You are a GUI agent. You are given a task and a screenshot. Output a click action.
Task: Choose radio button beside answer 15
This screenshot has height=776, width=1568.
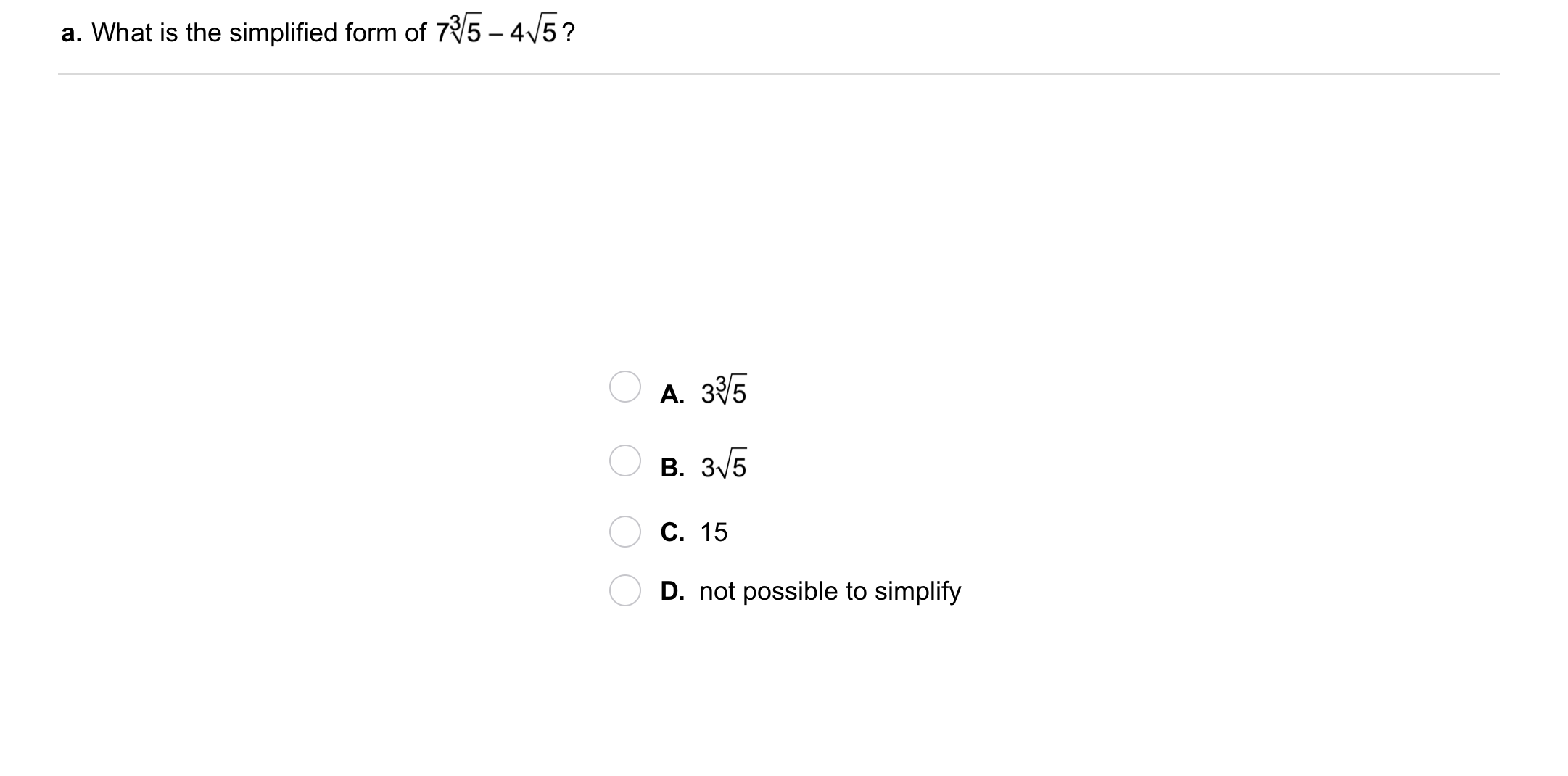pos(624,532)
